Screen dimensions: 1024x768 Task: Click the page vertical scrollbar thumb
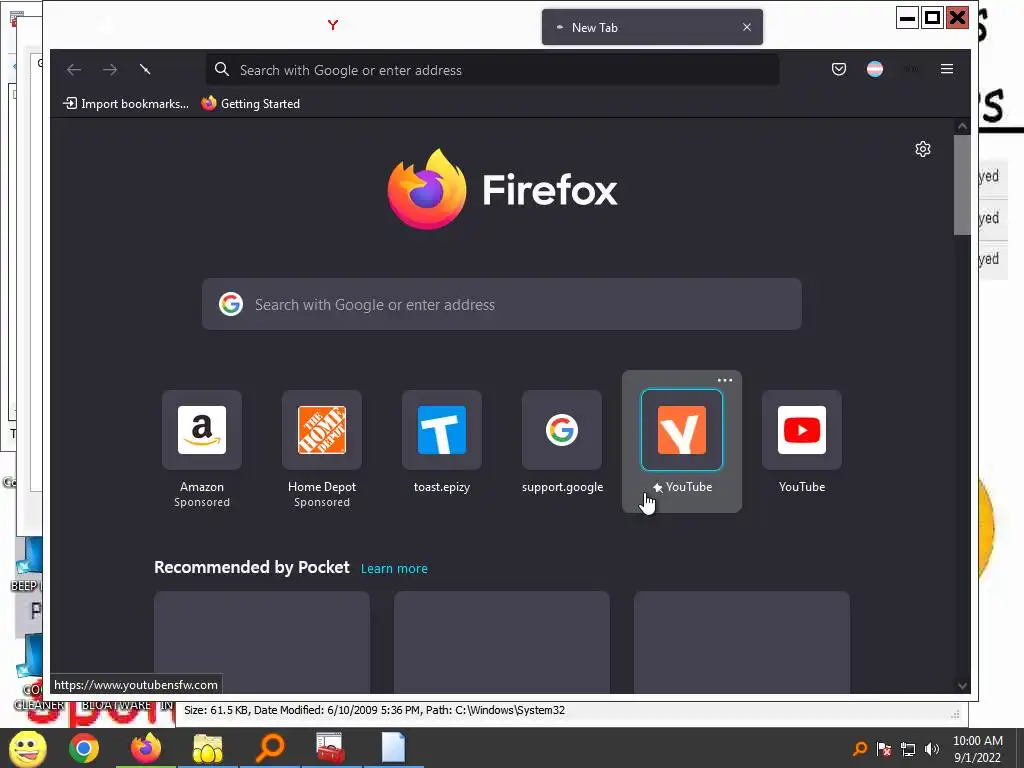click(961, 185)
